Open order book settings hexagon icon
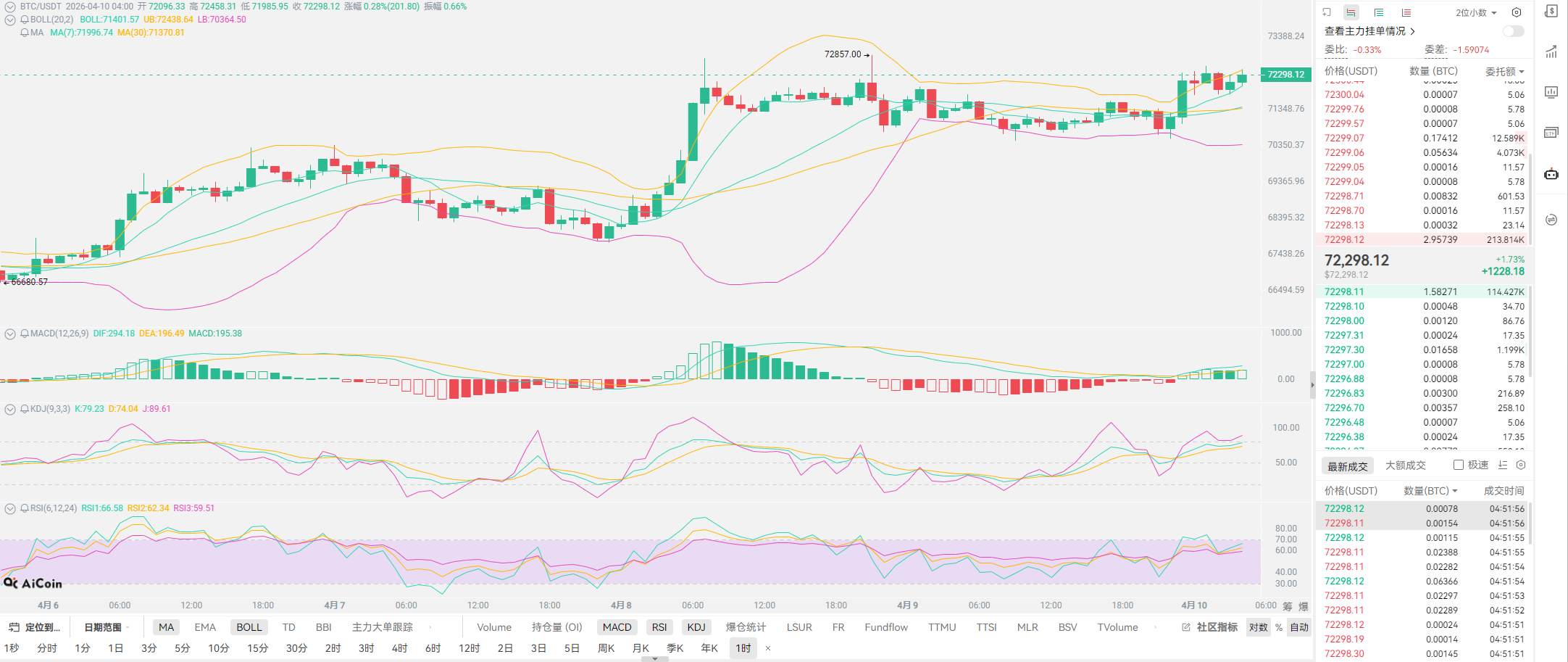 (1517, 12)
